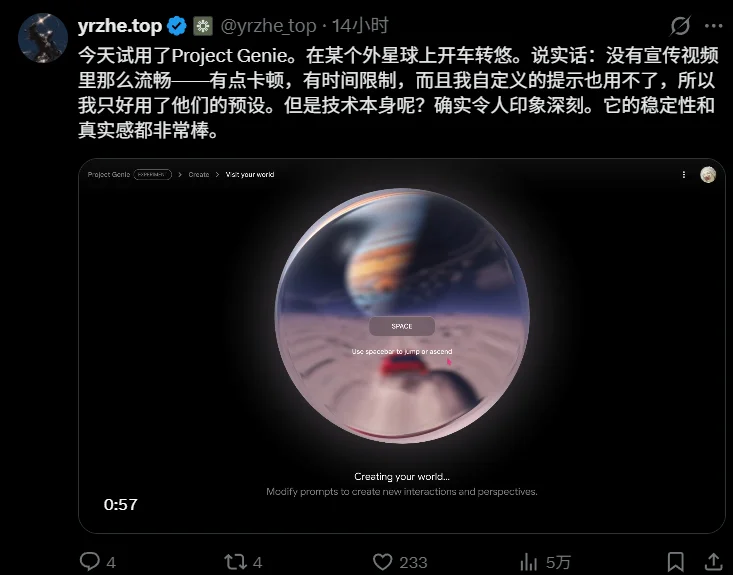This screenshot has width=733, height=575.
Task: Click the user avatar inside the video
Action: click(708, 174)
